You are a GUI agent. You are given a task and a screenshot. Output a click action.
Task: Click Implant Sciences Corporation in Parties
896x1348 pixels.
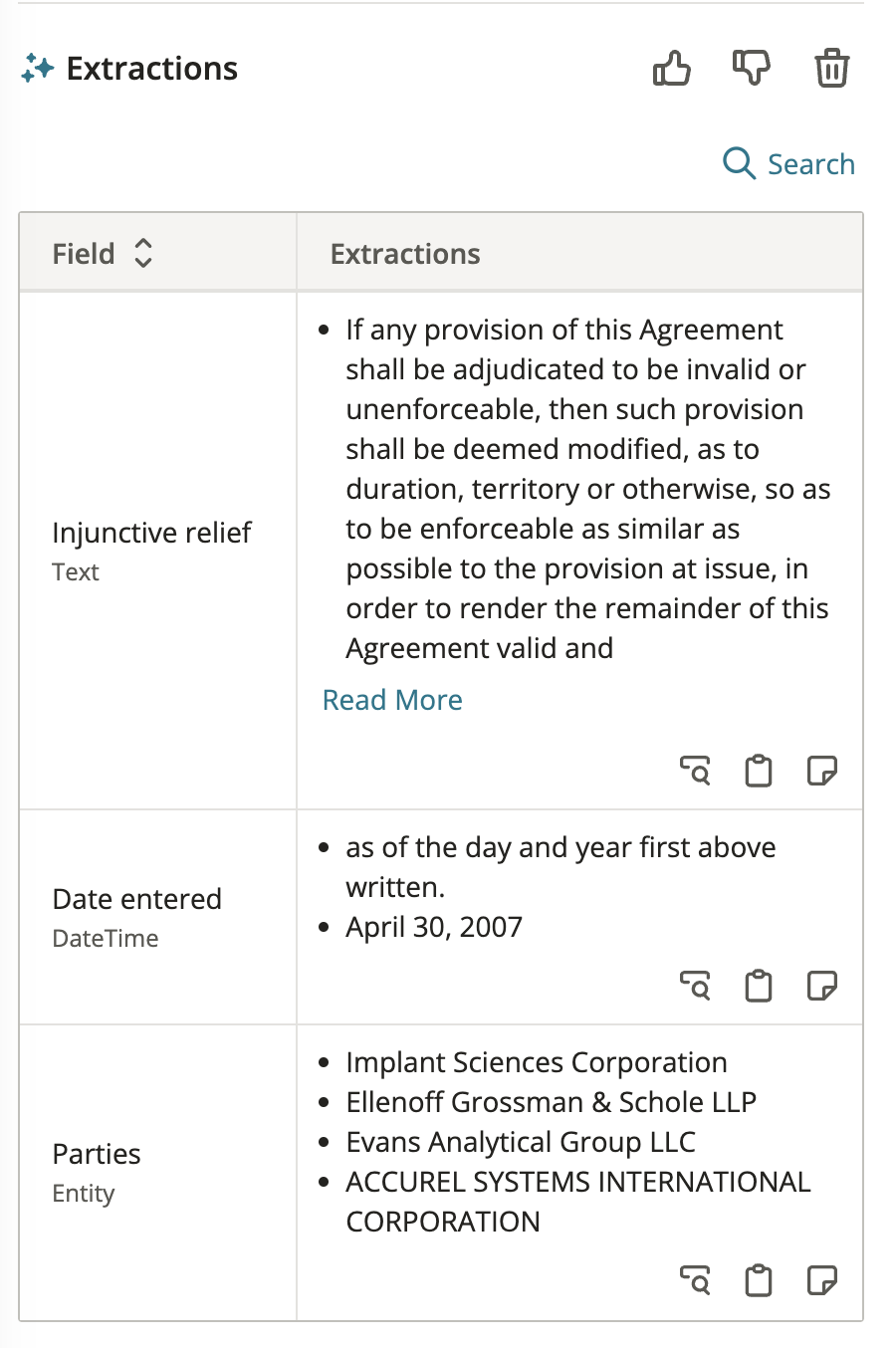(536, 1062)
